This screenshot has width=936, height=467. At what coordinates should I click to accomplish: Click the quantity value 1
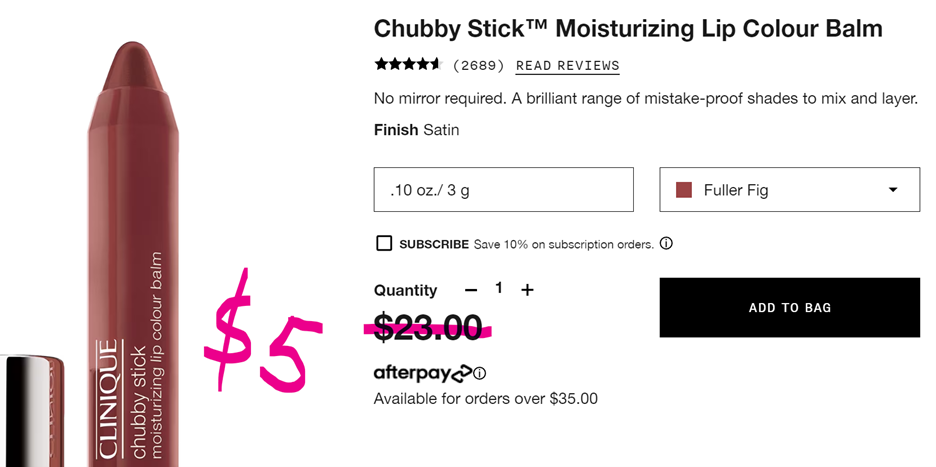499,288
